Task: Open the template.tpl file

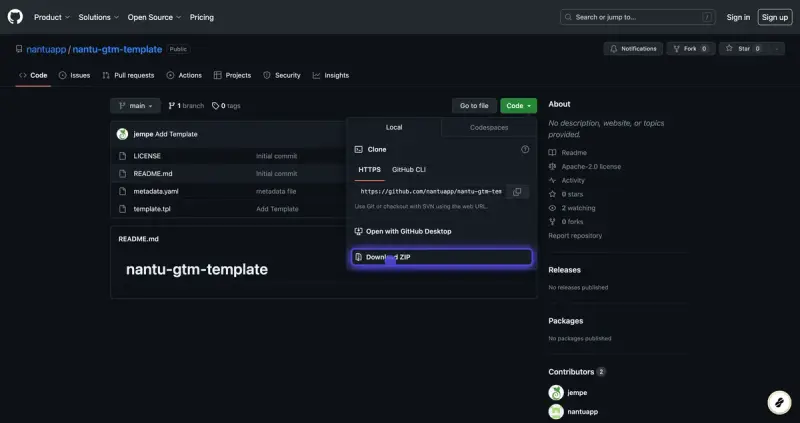Action: pyautogui.click(x=152, y=209)
